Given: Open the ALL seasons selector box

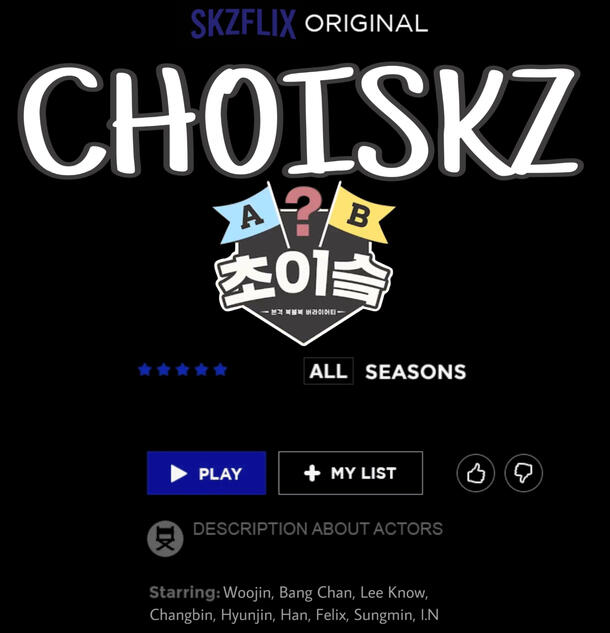Looking at the screenshot, I should coord(329,371).
